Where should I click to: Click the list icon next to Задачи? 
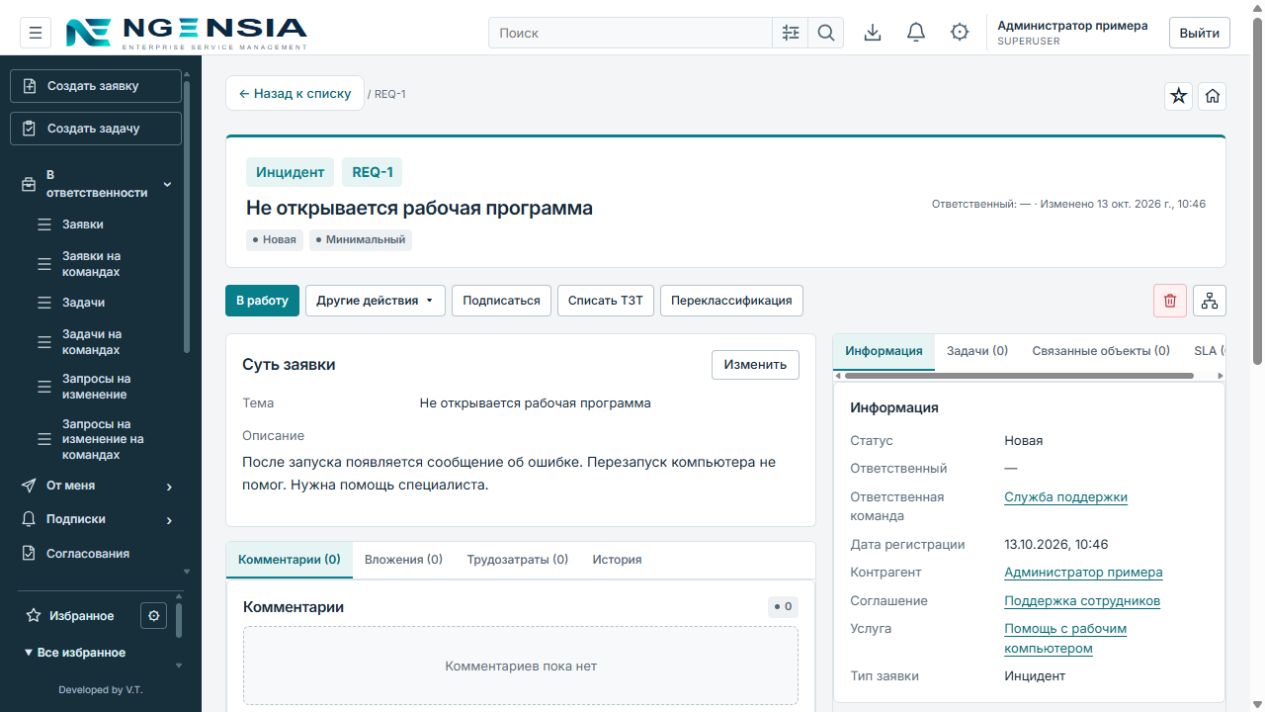[x=44, y=303]
